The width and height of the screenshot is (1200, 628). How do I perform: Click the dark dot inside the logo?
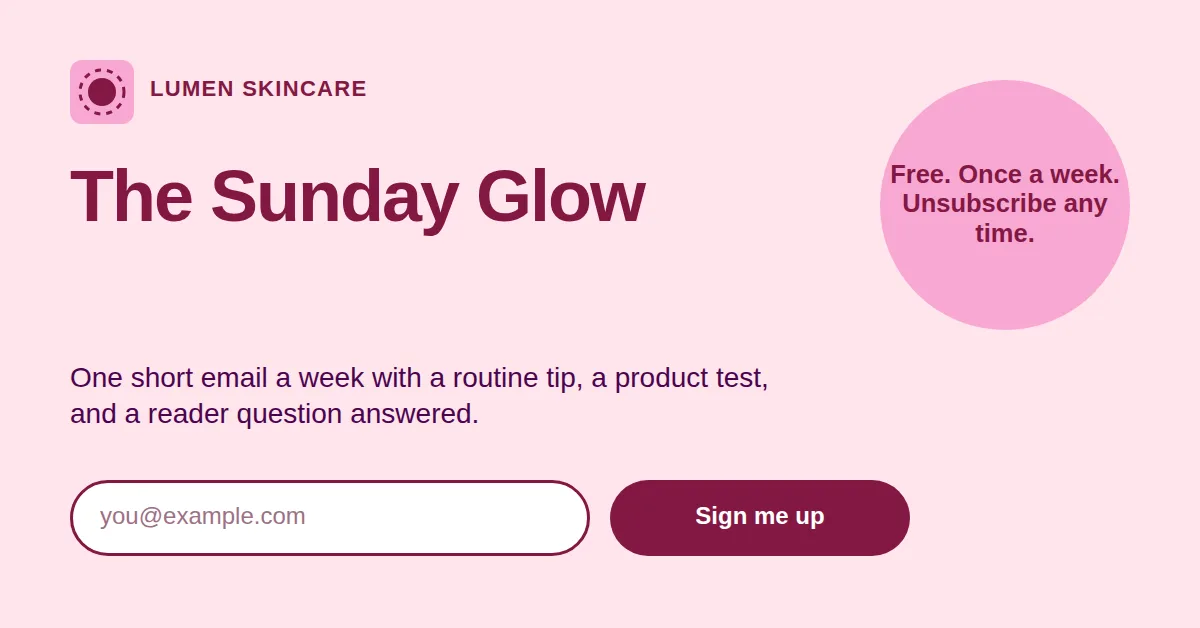[x=102, y=92]
